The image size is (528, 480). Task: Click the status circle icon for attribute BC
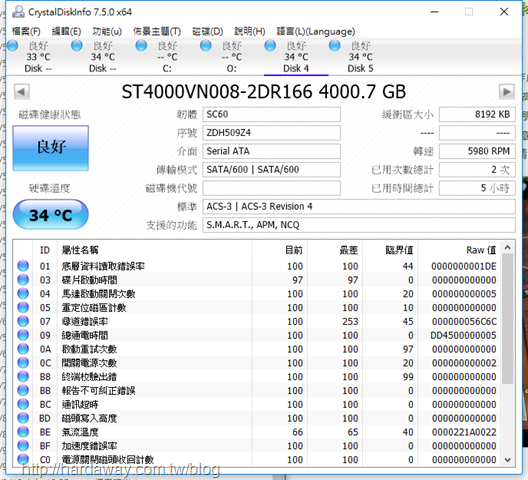[23, 404]
